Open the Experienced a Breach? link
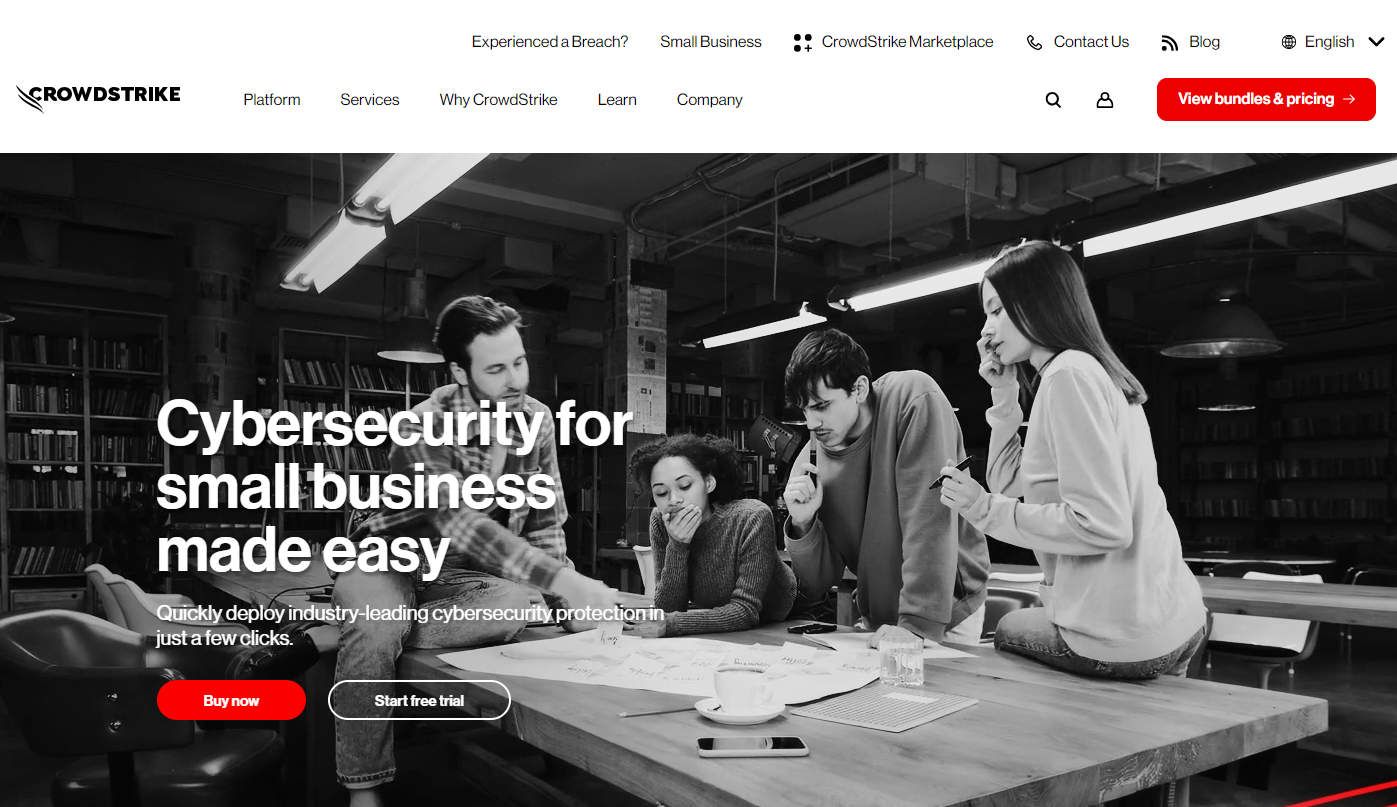Screen dimensions: 1397x807 (550, 42)
